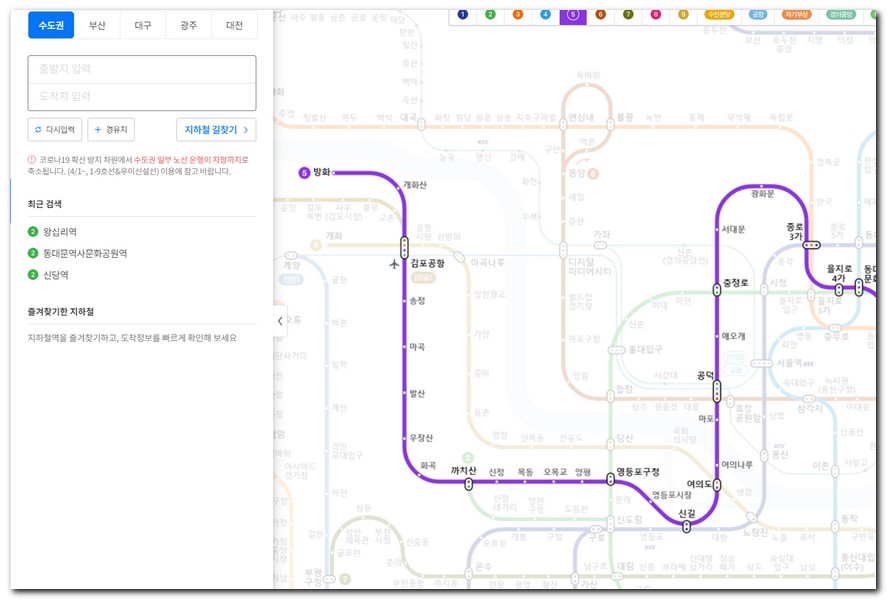This screenshot has height=600, width=888.
Task: Open recent search 왕십리역
Action: pos(60,232)
